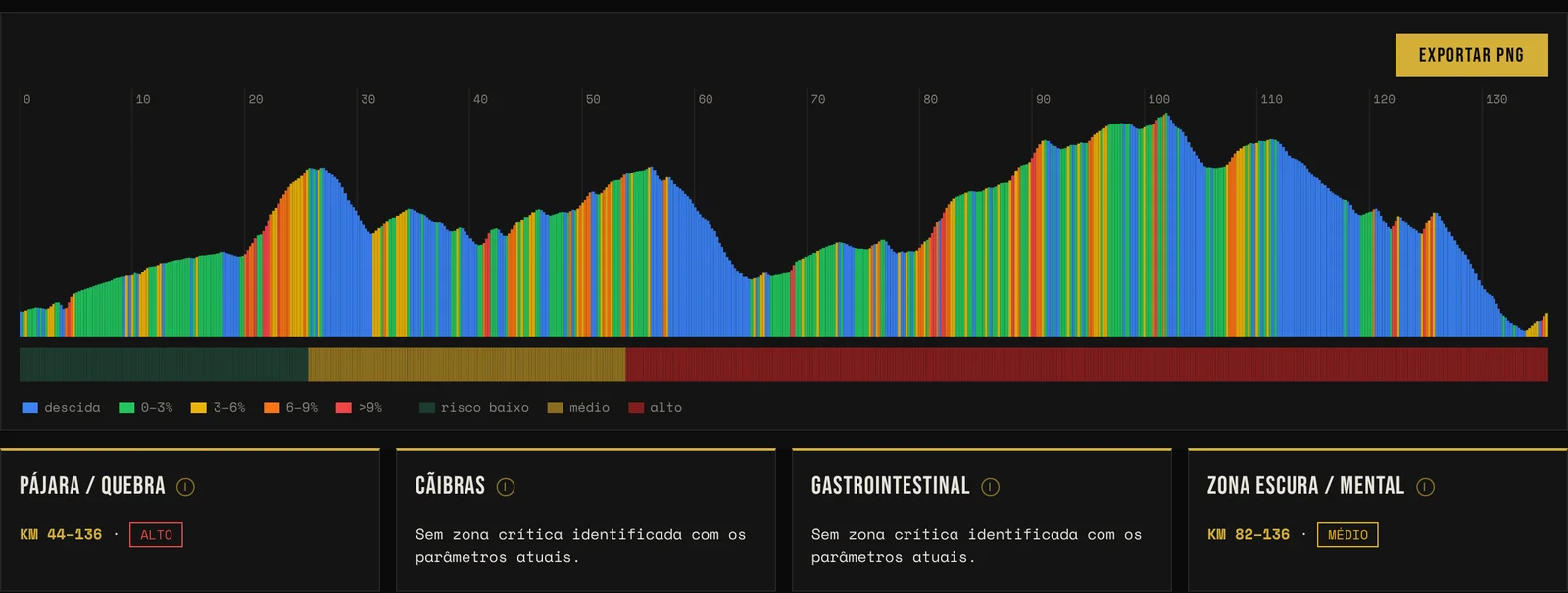Click the orange 6-9% legend swatch
The image size is (1568, 593).
[x=271, y=408]
